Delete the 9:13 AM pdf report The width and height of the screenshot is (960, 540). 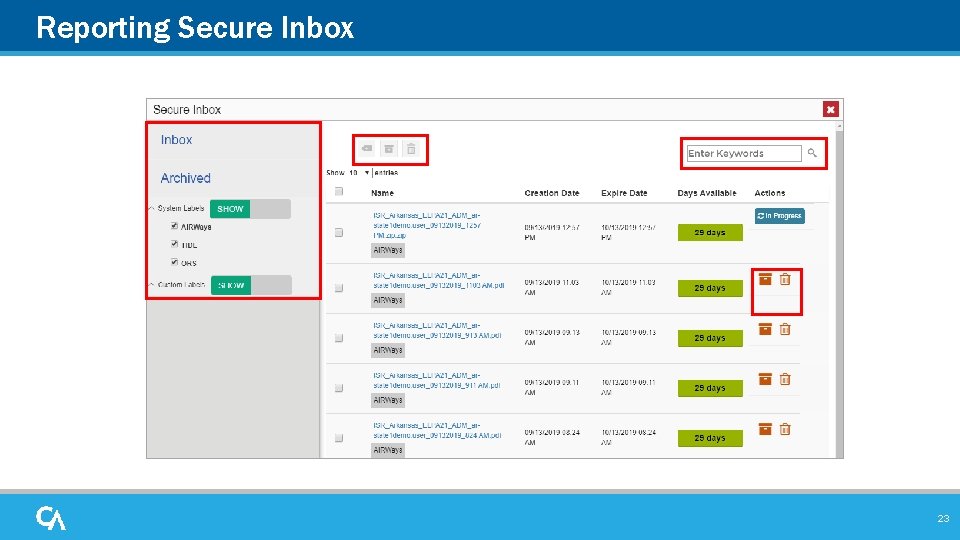tap(785, 329)
